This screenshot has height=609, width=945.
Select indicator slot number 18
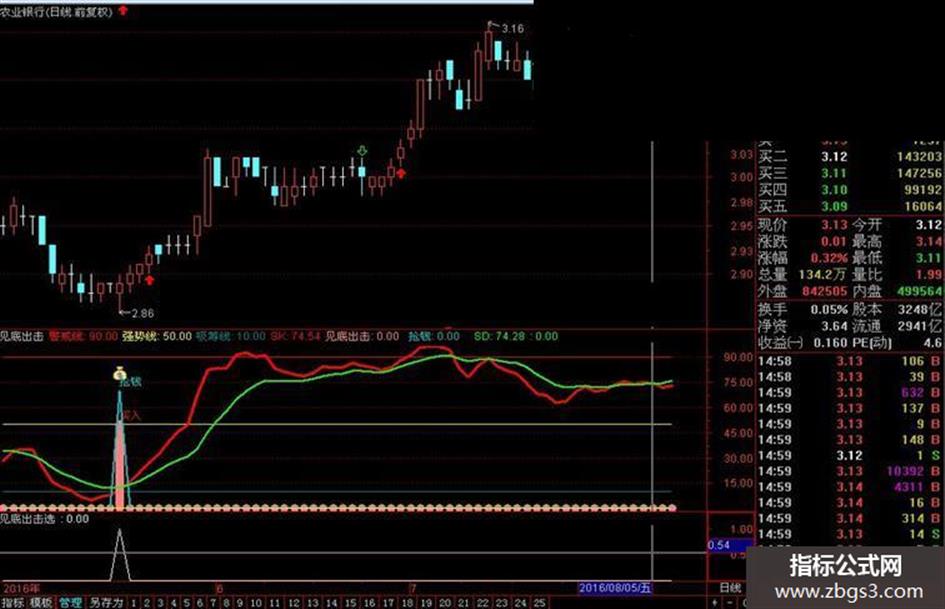[407, 603]
